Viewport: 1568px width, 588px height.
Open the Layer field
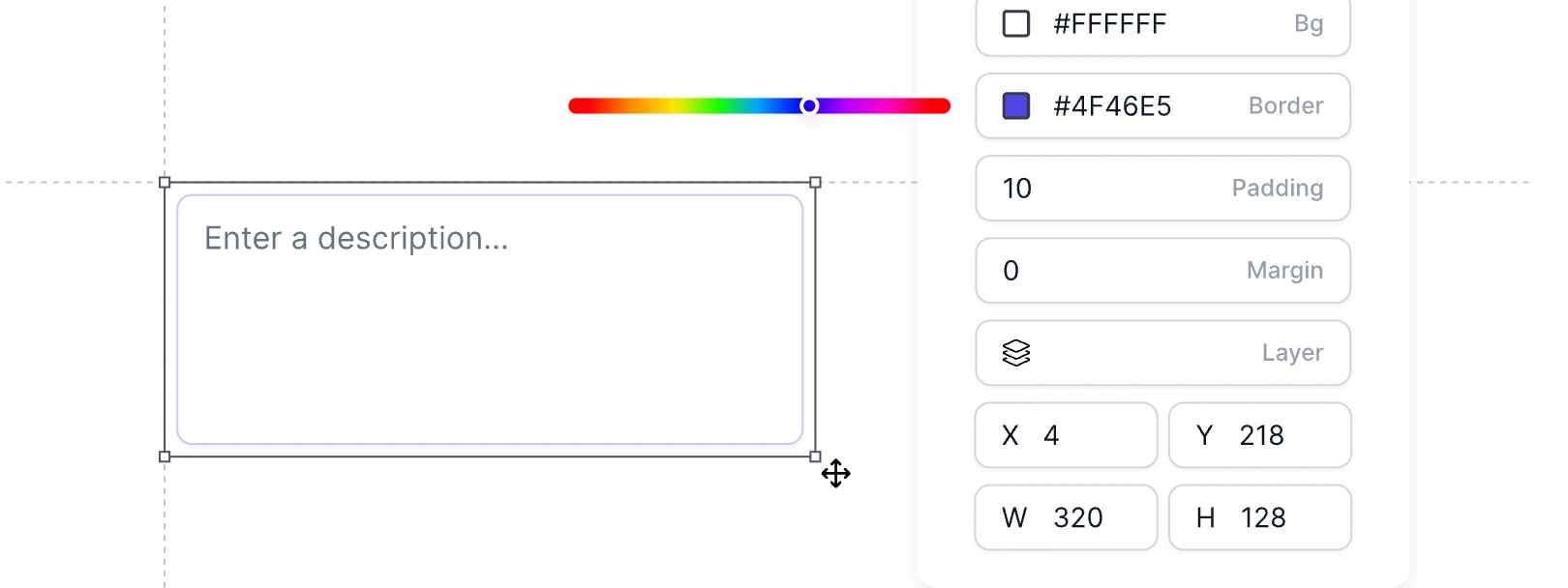pyautogui.click(x=1162, y=353)
